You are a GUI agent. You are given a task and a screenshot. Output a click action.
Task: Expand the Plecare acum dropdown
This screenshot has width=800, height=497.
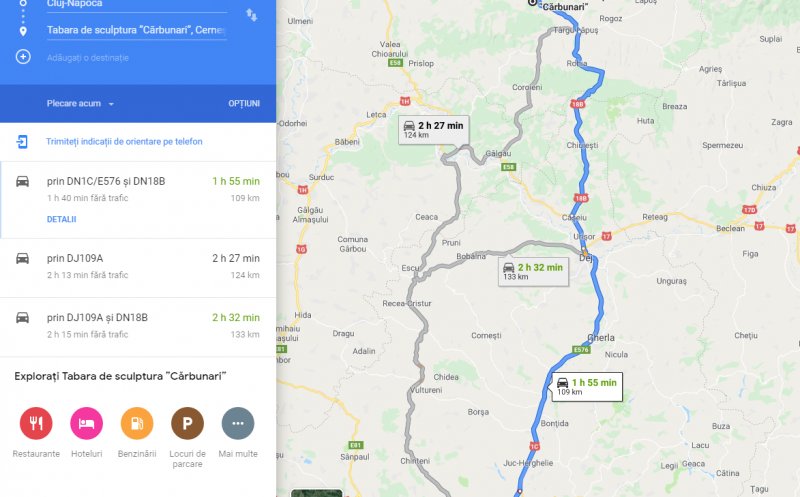pyautogui.click(x=80, y=104)
